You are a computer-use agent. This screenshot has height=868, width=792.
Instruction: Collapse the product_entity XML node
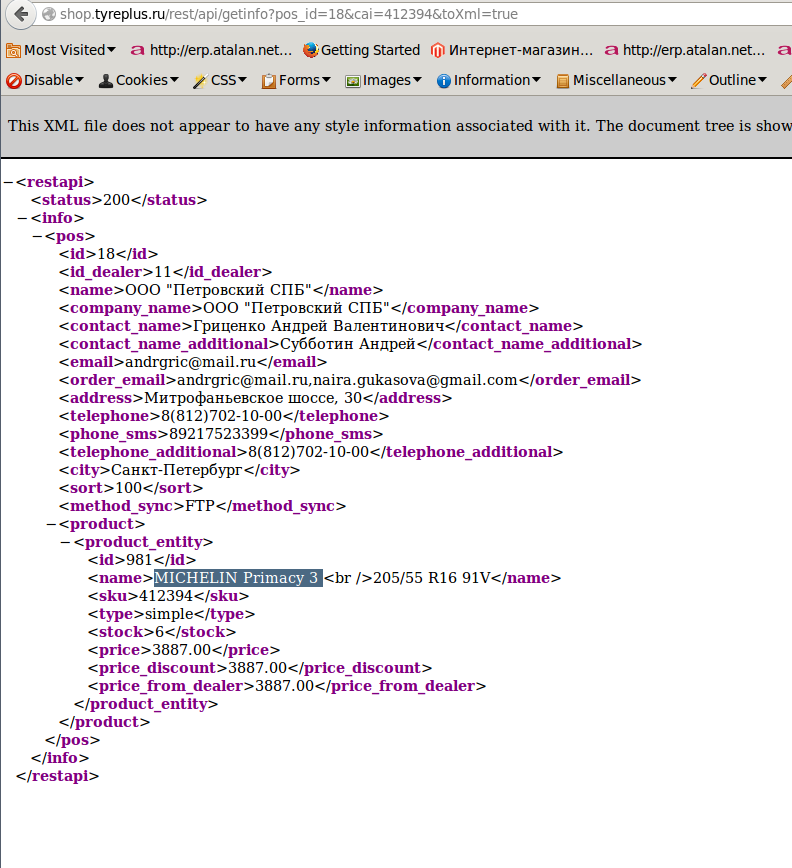pos(65,542)
